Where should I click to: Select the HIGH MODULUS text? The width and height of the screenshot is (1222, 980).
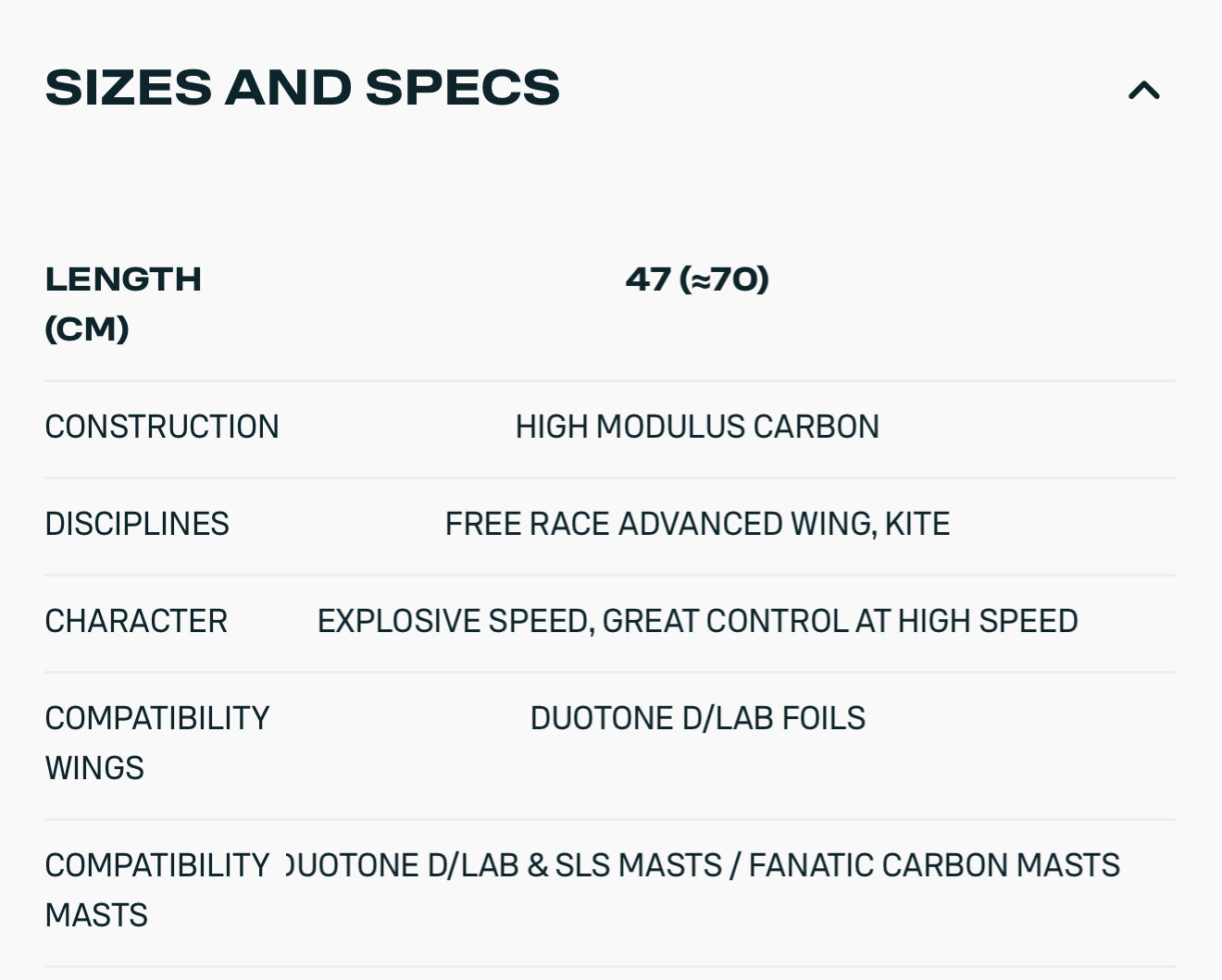[x=630, y=427]
